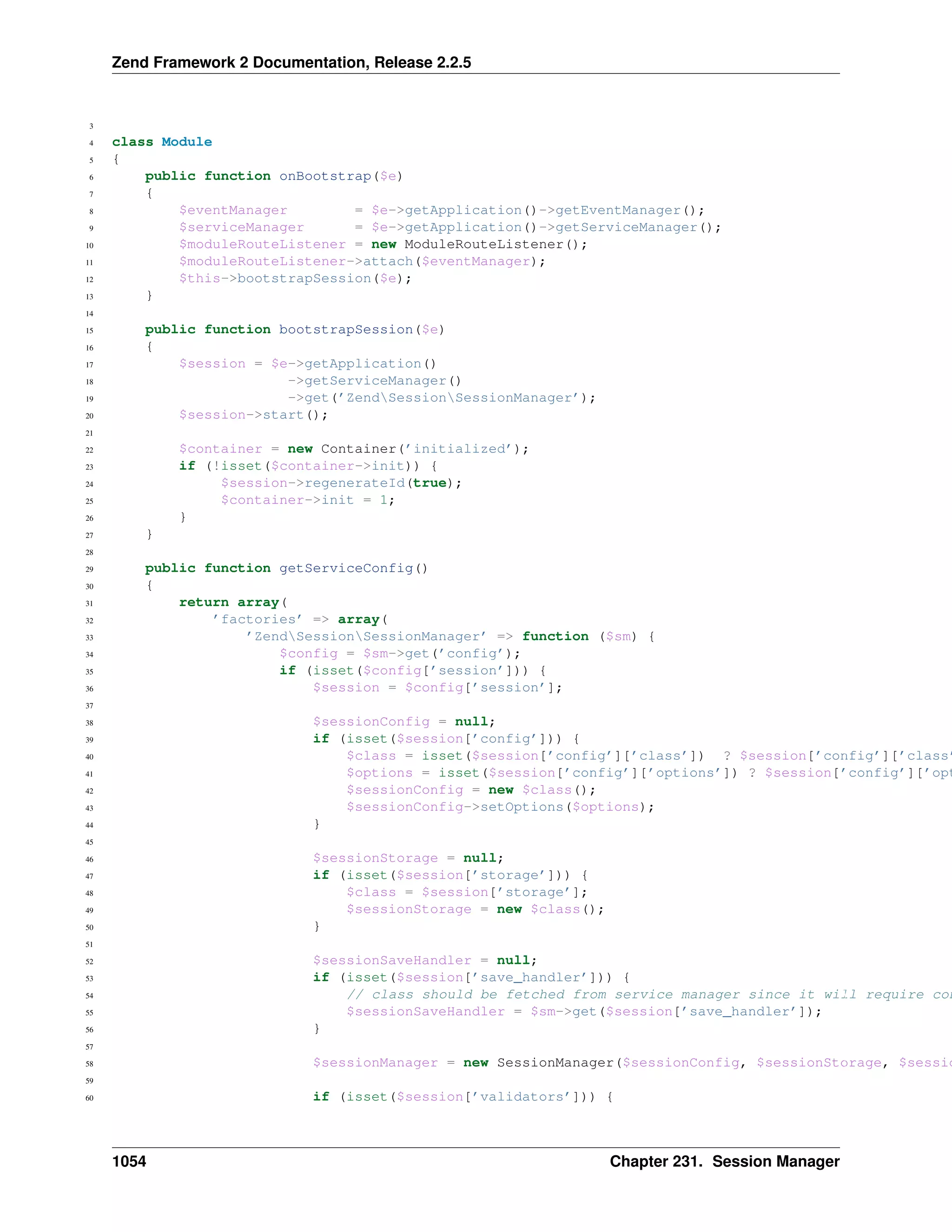Screen dimensions: 952x1232
Task: Click the header 'Zend Framework 2 Documentation, Release 2.2.5'
Action: 291,62
